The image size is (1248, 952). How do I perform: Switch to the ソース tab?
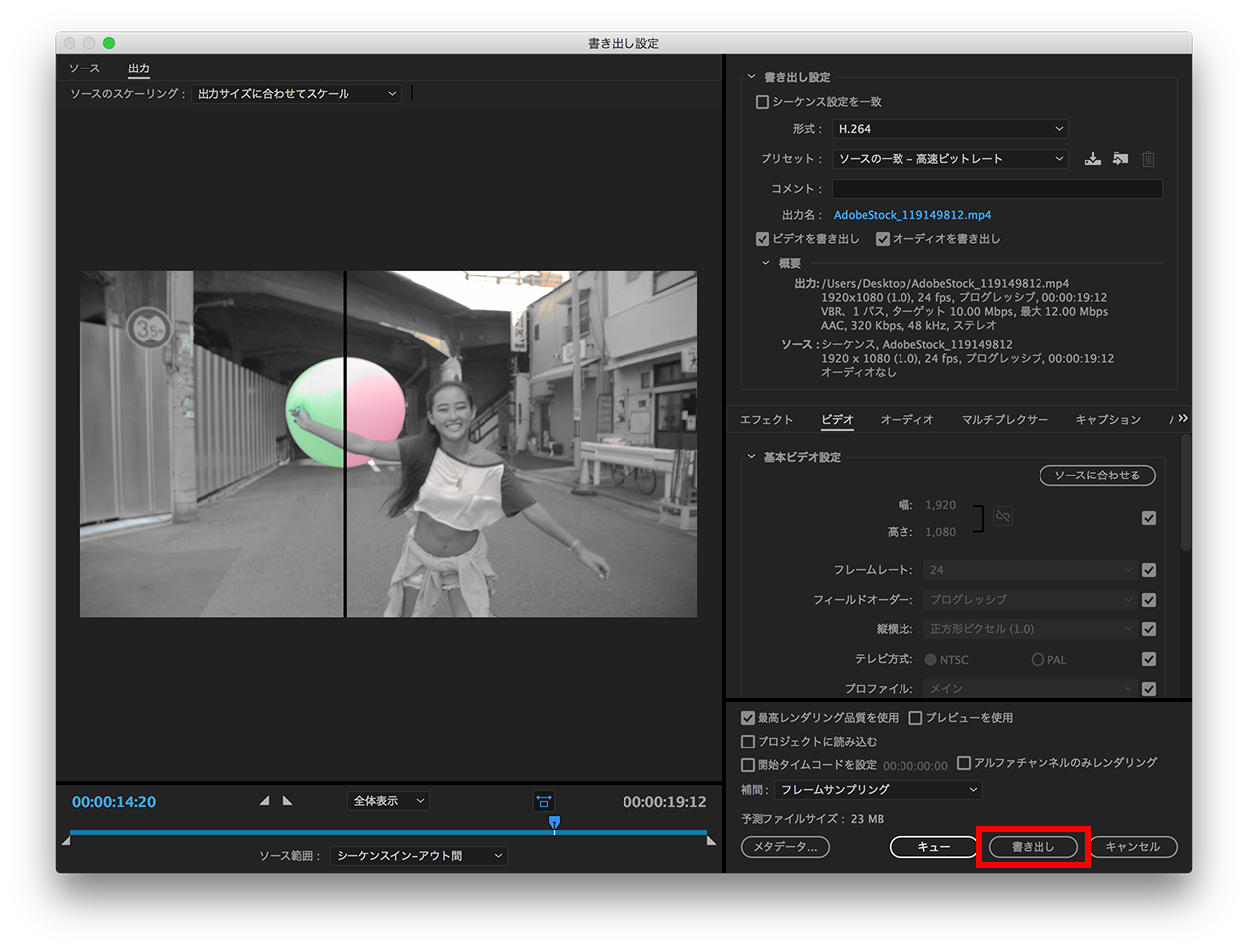pos(84,68)
